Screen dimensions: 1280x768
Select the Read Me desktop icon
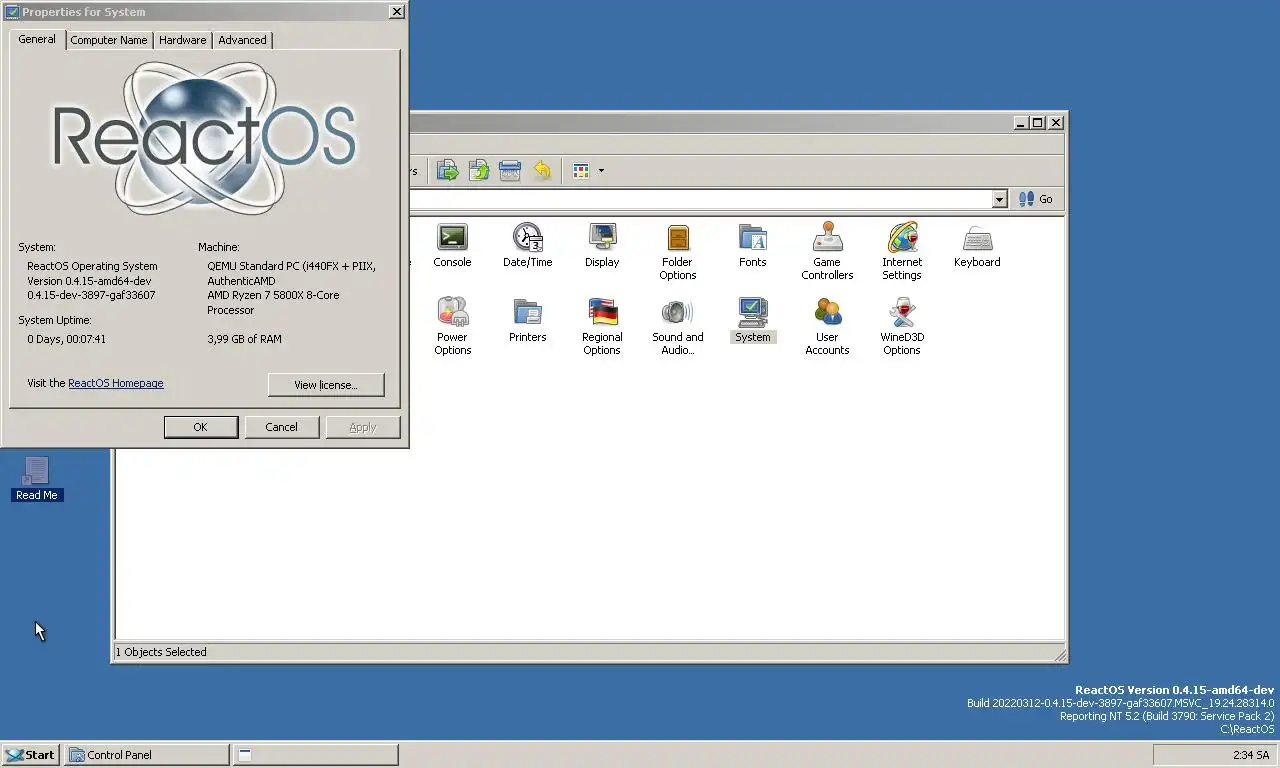37,478
